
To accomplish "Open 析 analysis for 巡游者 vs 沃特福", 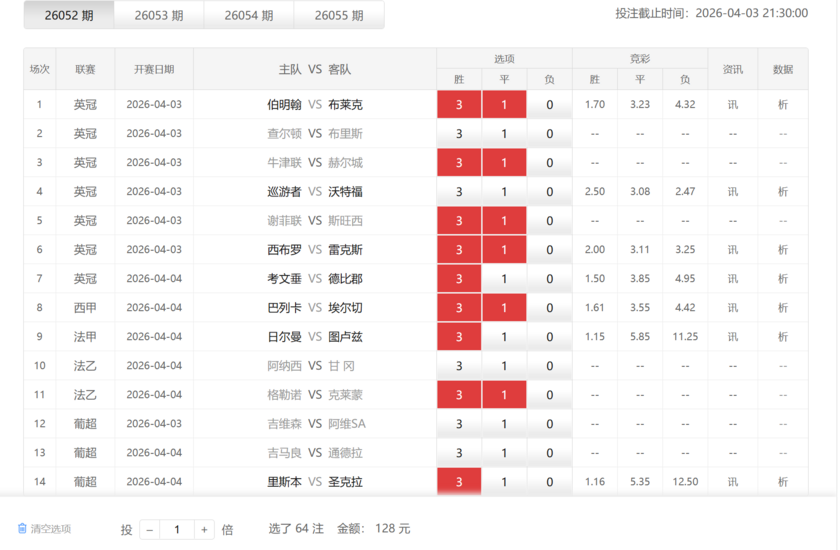I will pos(783,192).
